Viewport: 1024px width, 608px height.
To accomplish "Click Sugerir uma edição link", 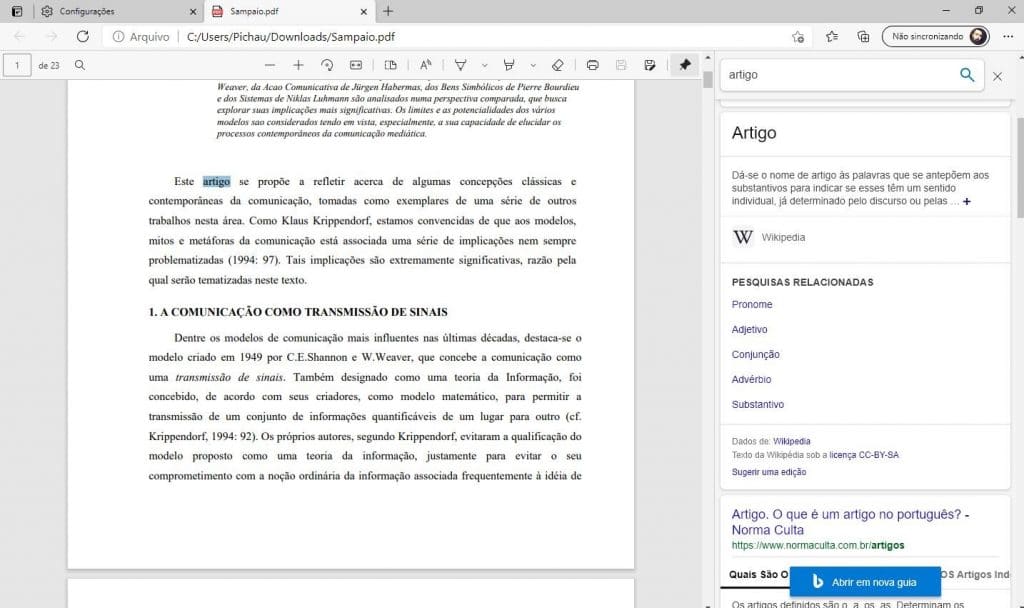I will pos(769,472).
